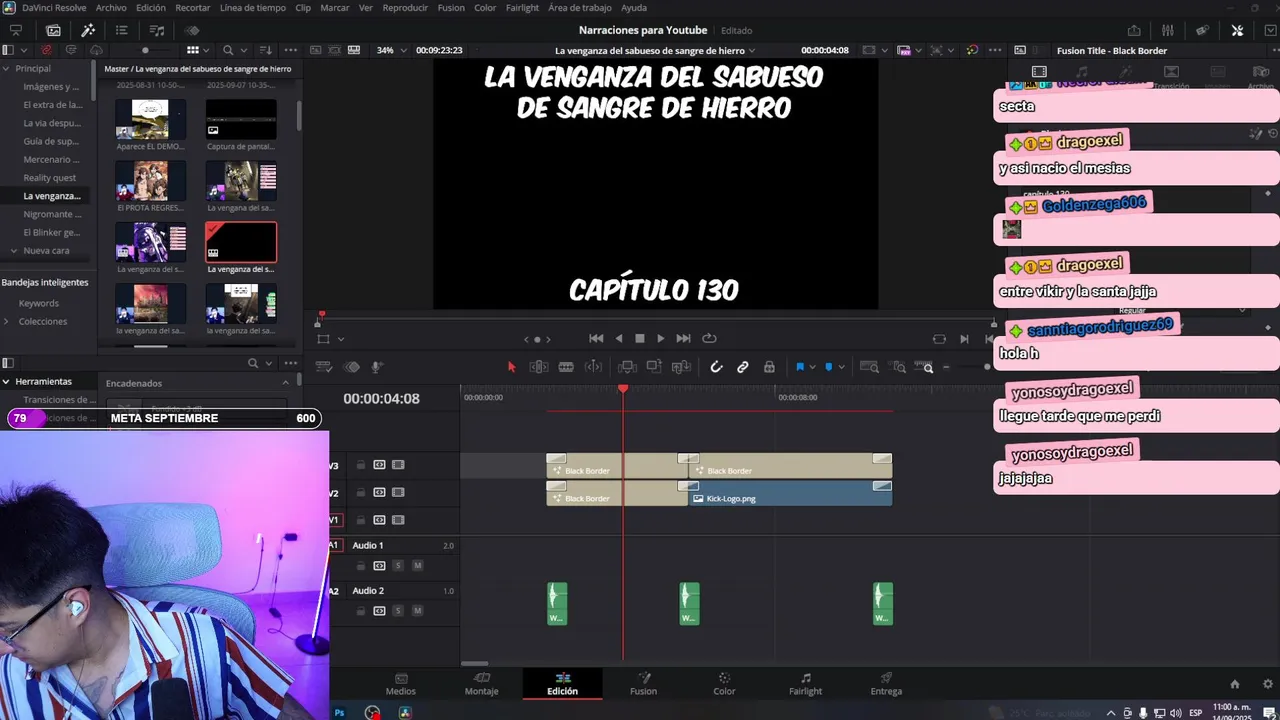Mute the Audio 2 track
The width and height of the screenshot is (1280, 720).
pos(417,611)
